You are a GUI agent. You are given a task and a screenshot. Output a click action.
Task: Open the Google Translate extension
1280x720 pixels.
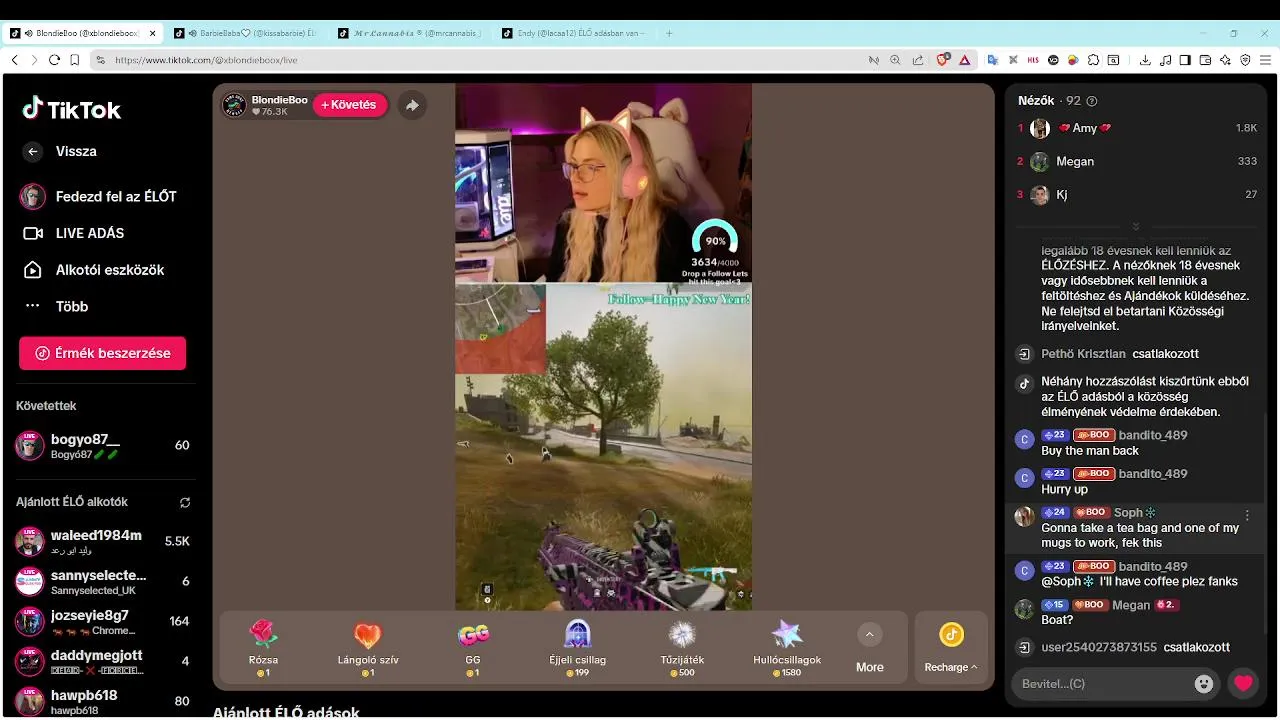pos(993,60)
